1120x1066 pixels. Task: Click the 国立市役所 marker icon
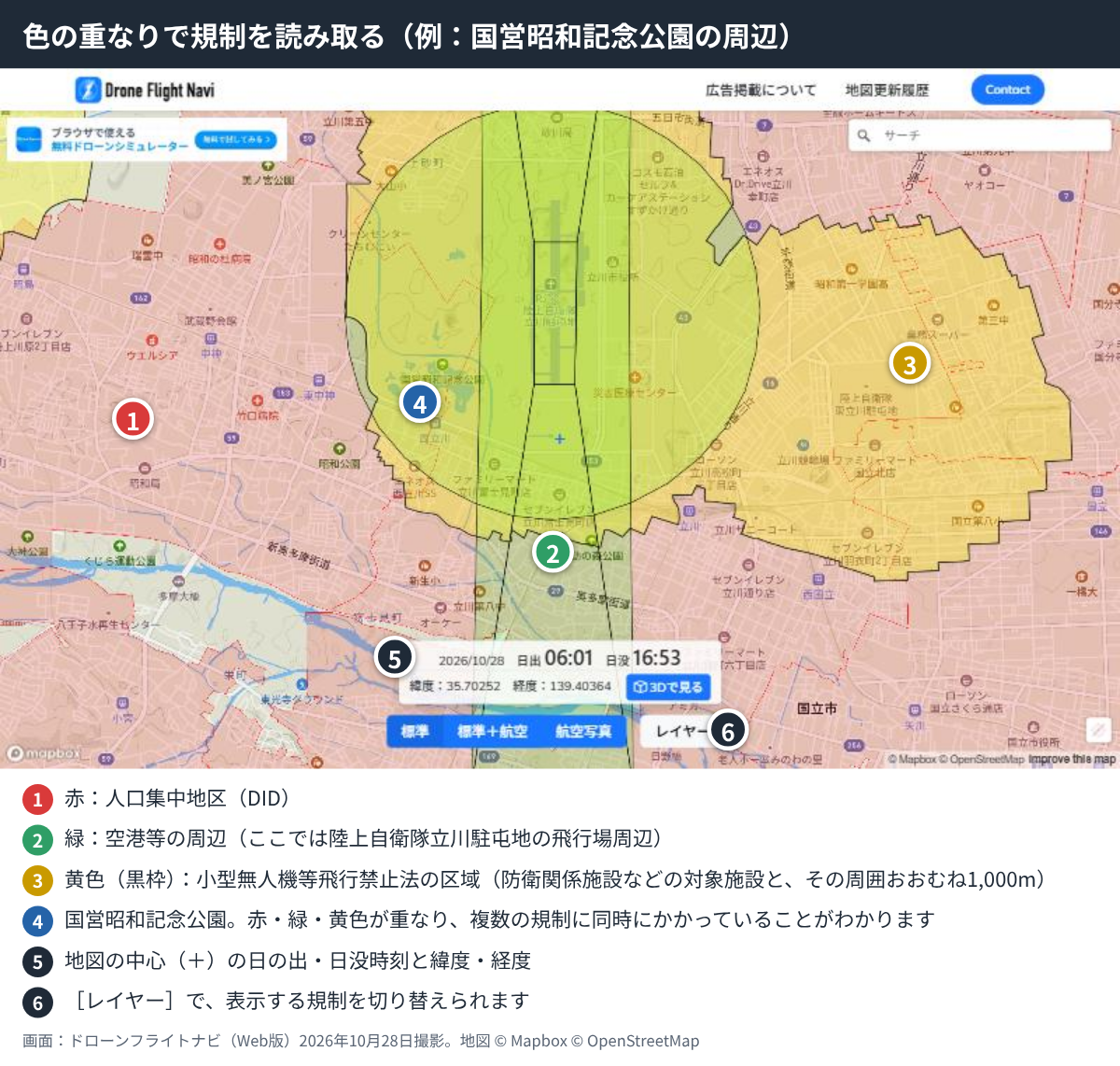tap(1033, 727)
